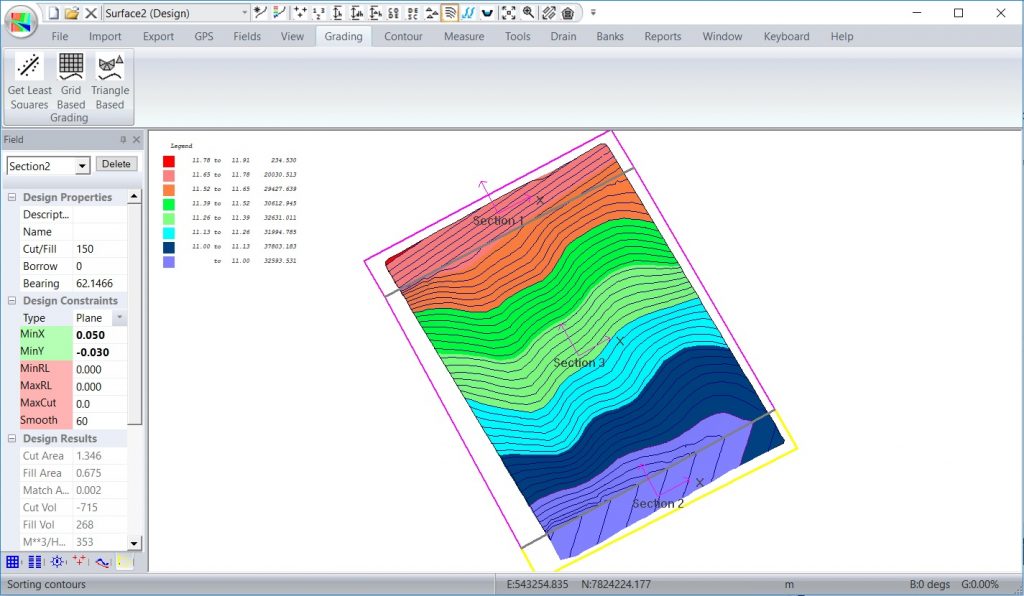Open the folder icon in quick toolbar
Viewport: 1024px width, 596px height.
71,13
